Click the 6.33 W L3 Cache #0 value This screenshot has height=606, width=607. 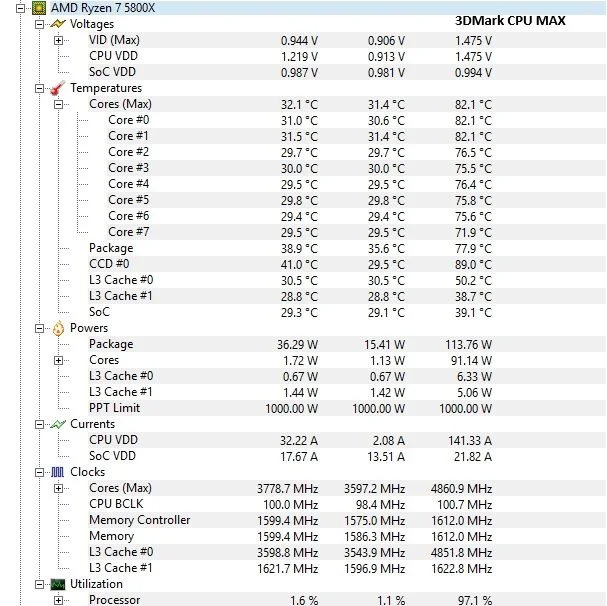[474, 377]
